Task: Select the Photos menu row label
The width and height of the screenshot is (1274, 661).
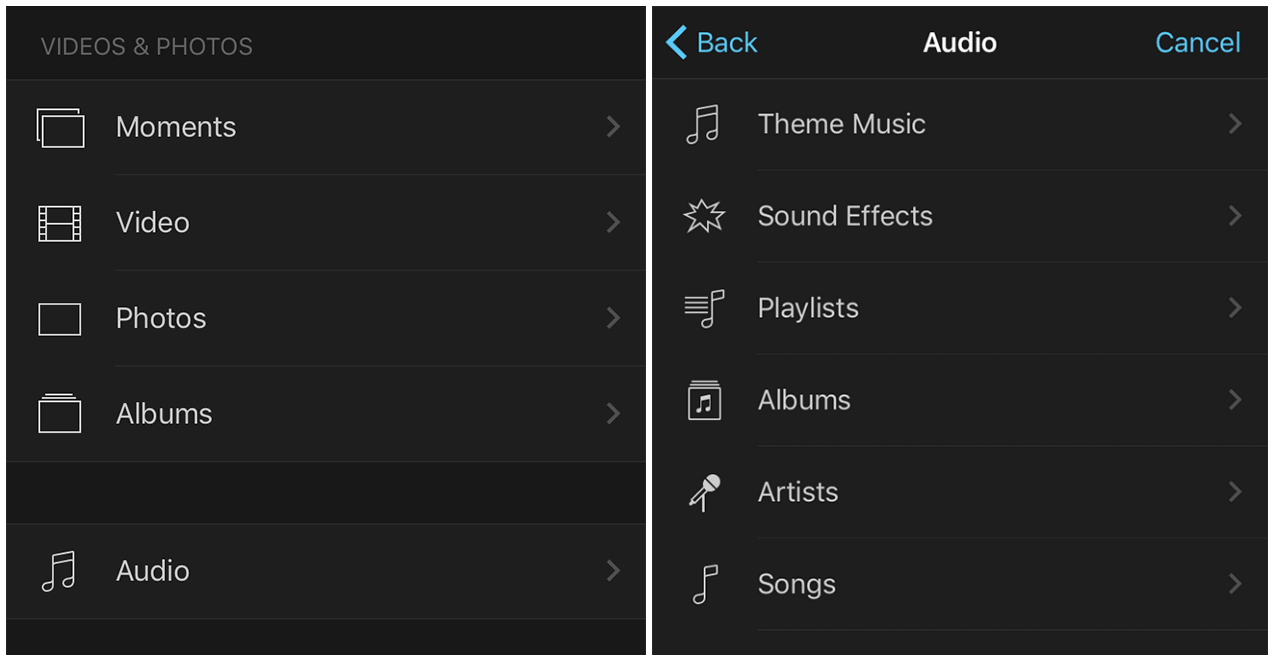Action: coord(161,319)
